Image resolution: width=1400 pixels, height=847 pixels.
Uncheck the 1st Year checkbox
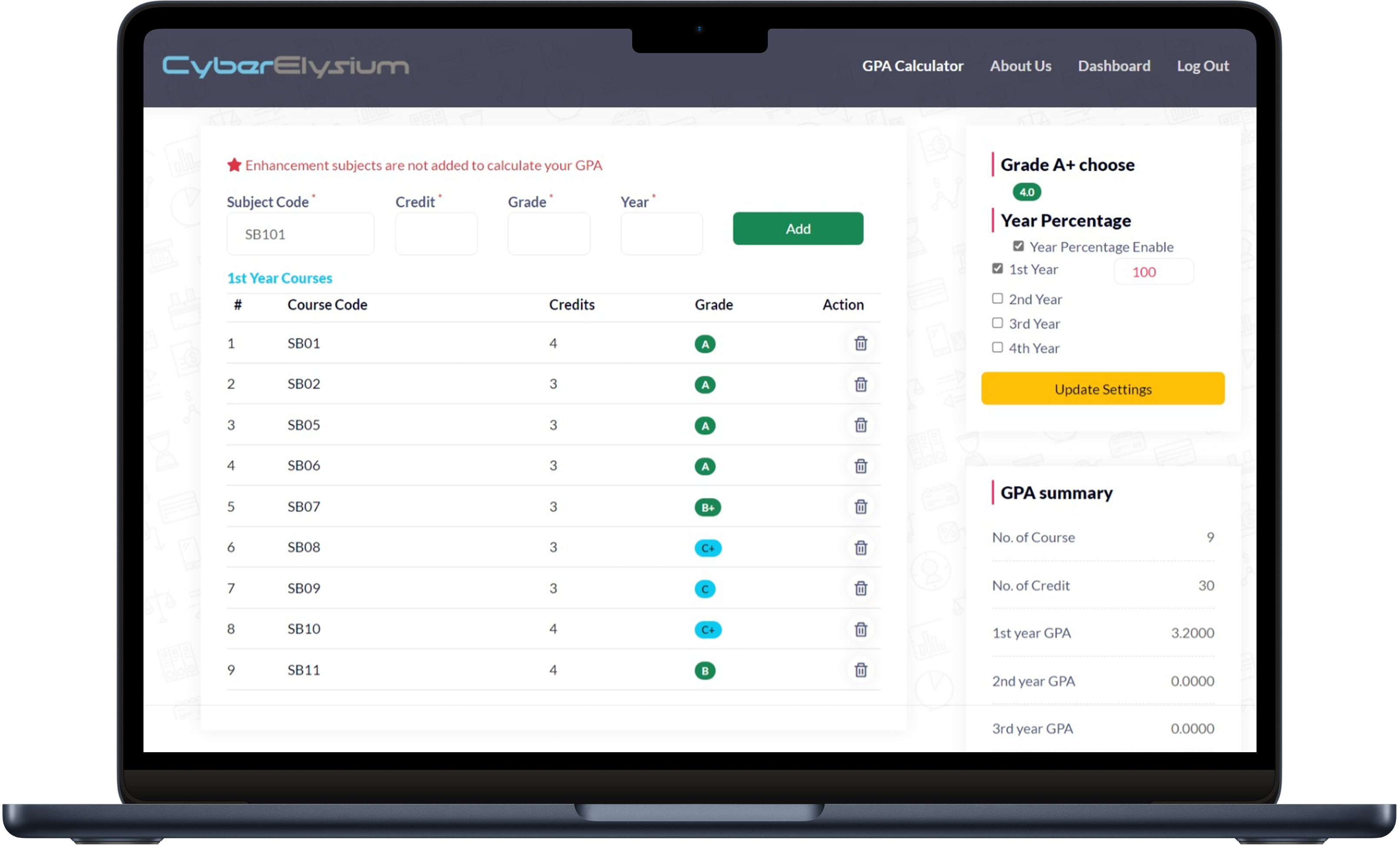[x=997, y=268]
